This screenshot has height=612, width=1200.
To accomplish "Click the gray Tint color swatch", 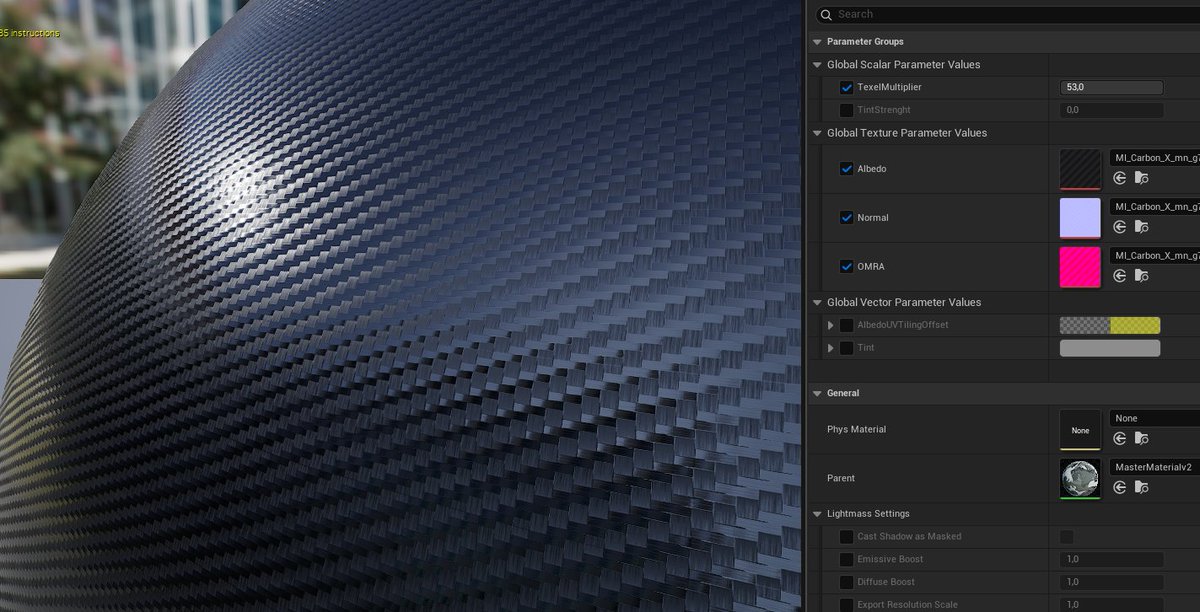I will point(1110,348).
